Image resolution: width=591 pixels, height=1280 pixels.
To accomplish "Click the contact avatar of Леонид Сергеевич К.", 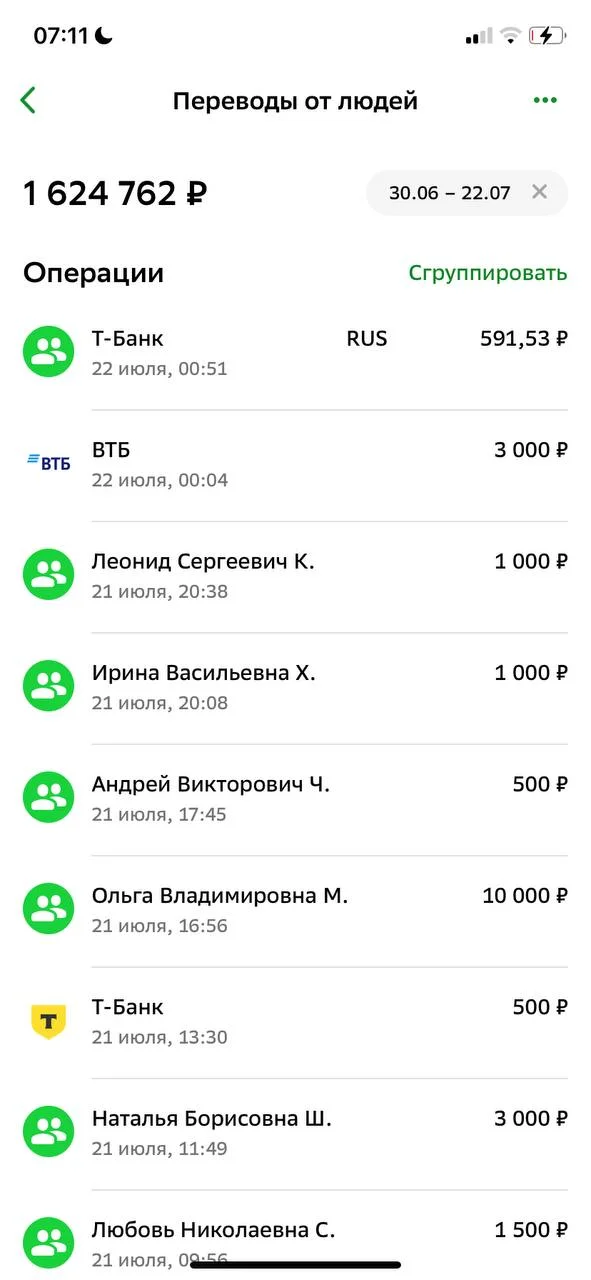I will (47, 573).
